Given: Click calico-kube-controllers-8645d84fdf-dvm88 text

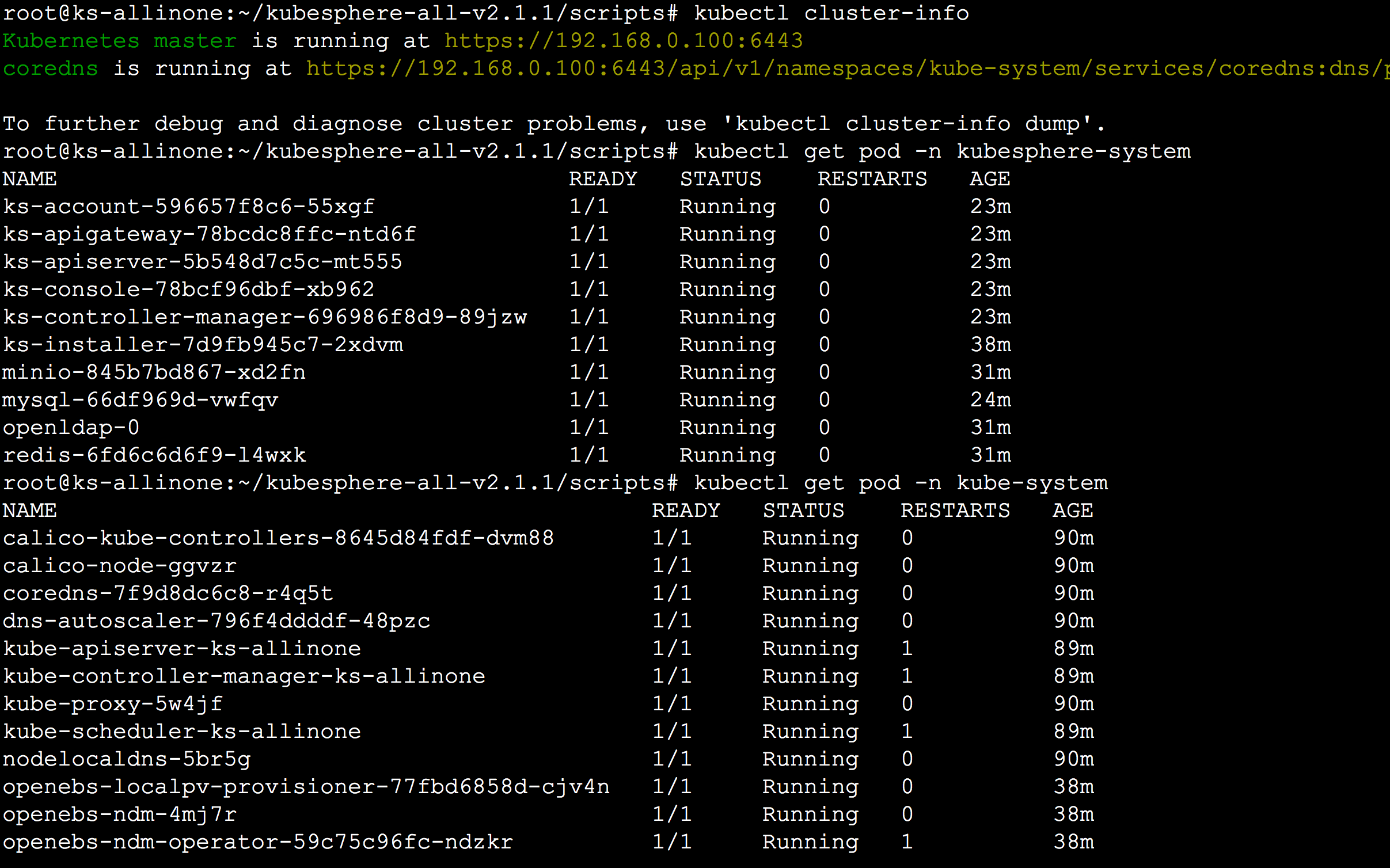Looking at the screenshot, I should pyautogui.click(x=279, y=538).
